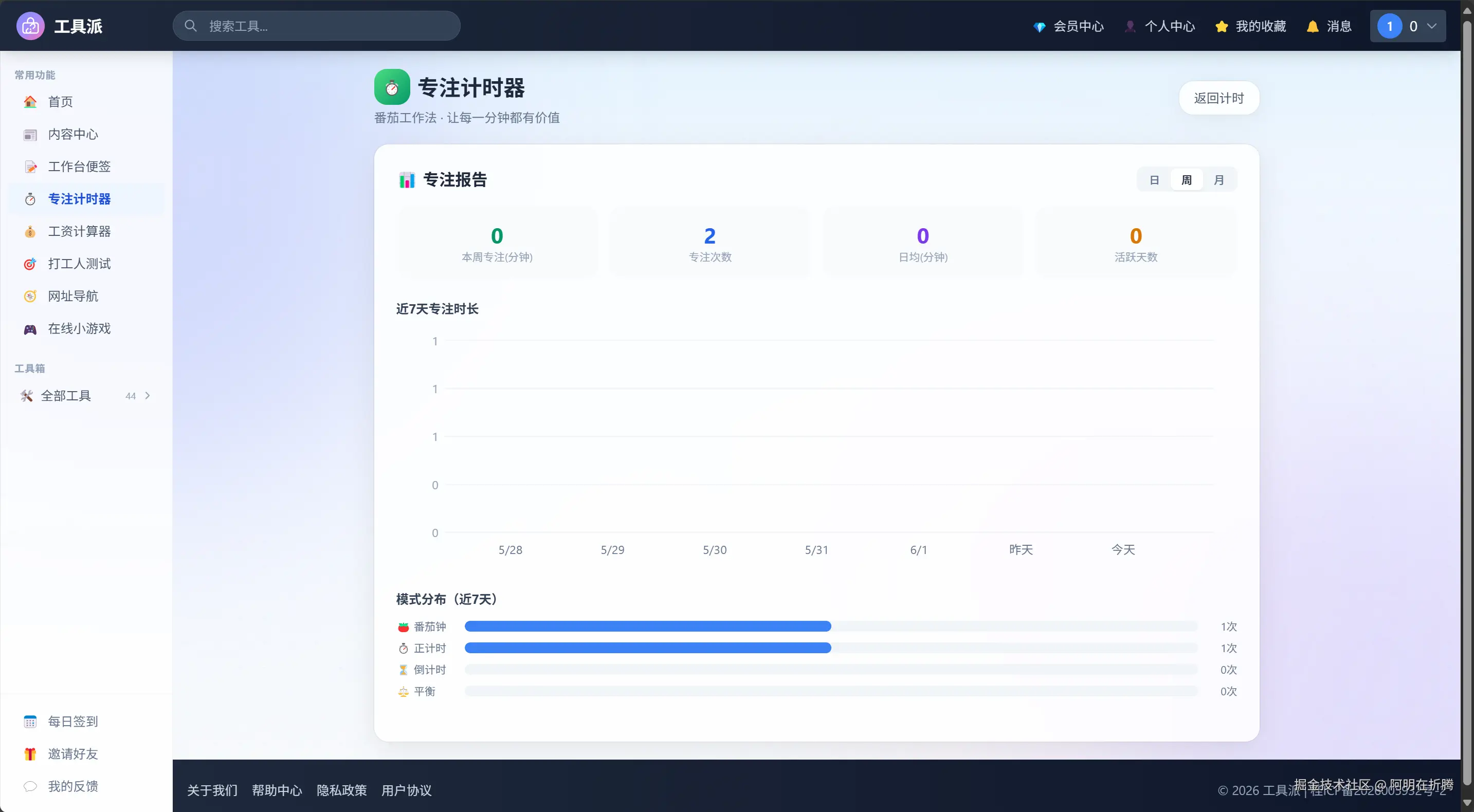Click the search magnifier icon
This screenshot has height=812, width=1474.
[x=191, y=26]
